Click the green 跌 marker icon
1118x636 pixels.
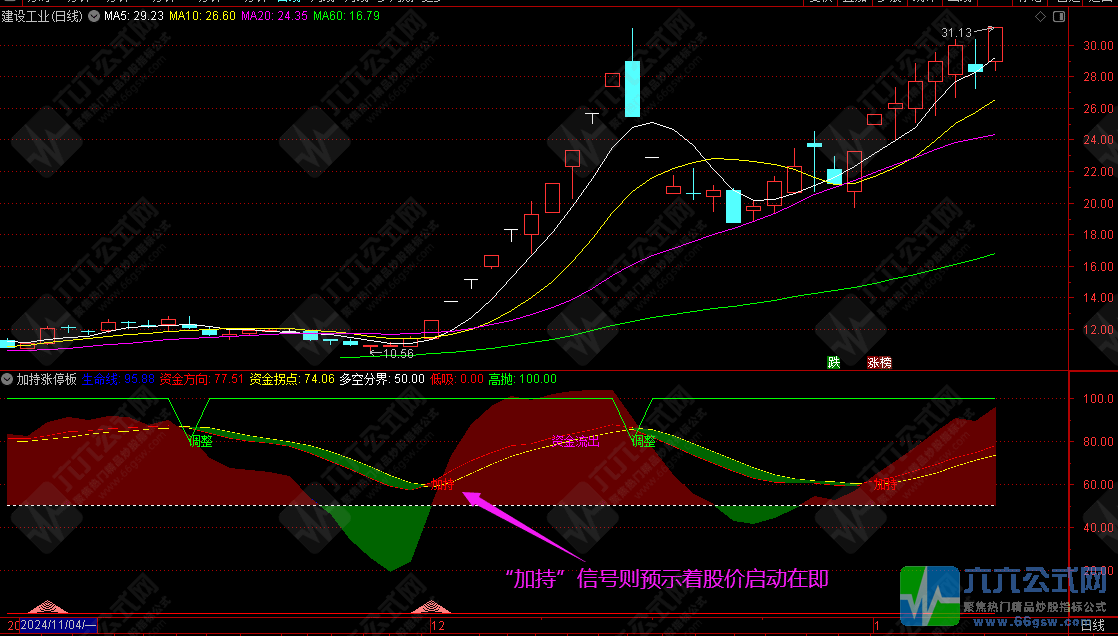[833, 362]
